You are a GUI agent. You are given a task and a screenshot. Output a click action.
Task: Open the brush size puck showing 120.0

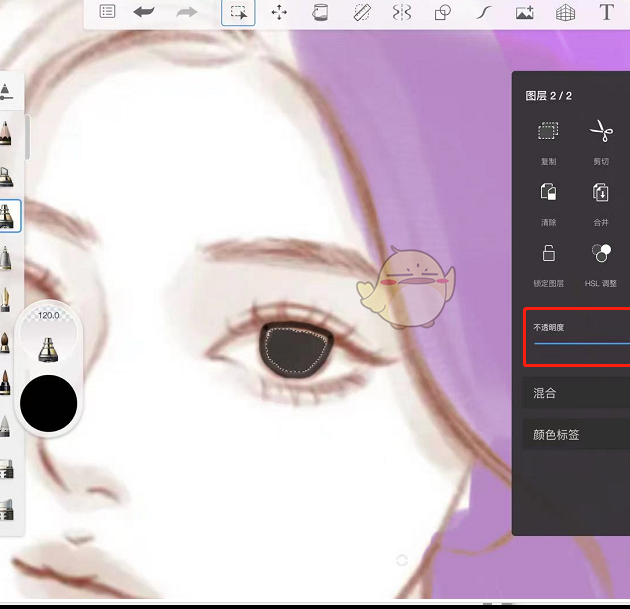click(x=49, y=335)
